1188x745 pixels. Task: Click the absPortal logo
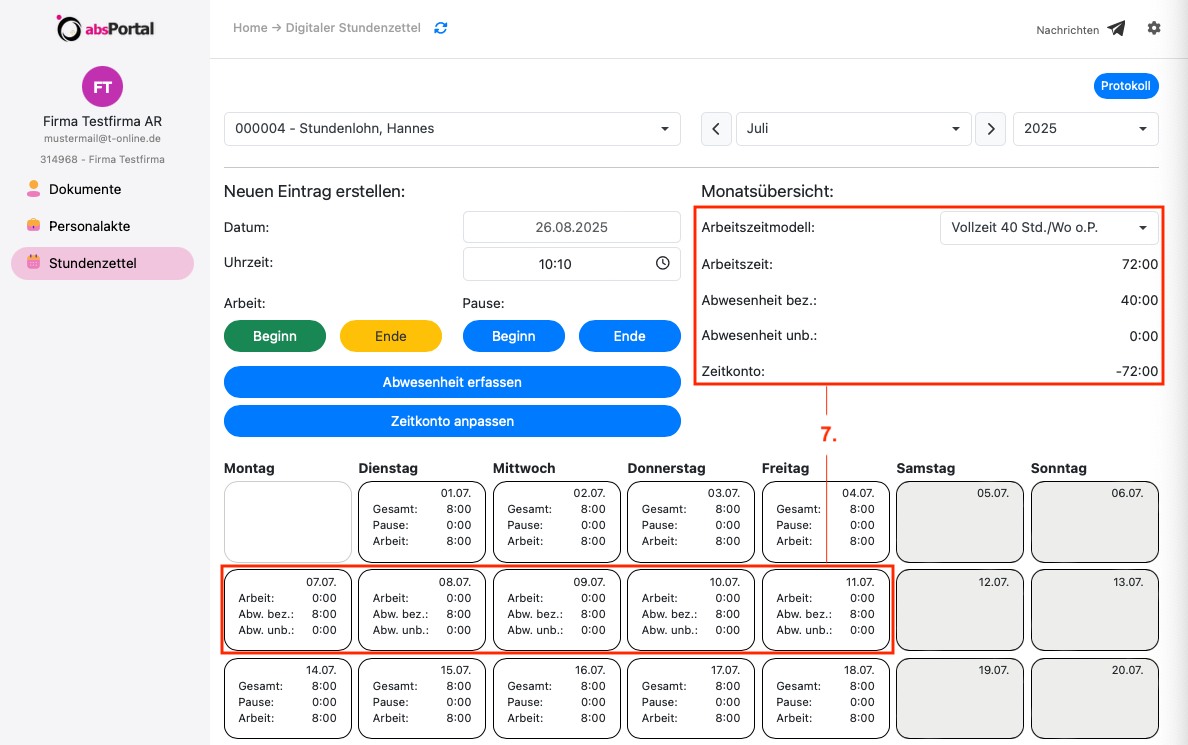(x=105, y=28)
